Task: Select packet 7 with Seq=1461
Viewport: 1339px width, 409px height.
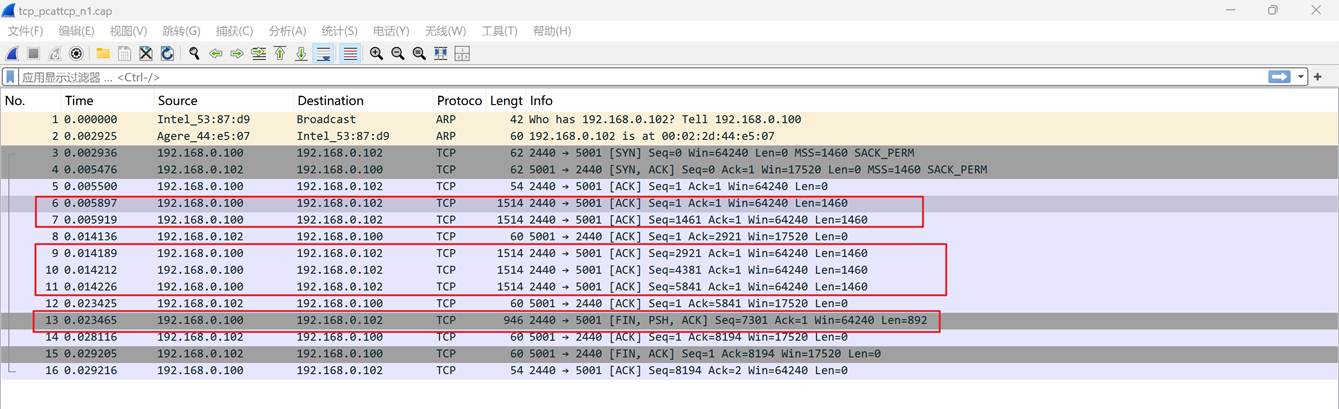Action: pyautogui.click(x=668, y=219)
